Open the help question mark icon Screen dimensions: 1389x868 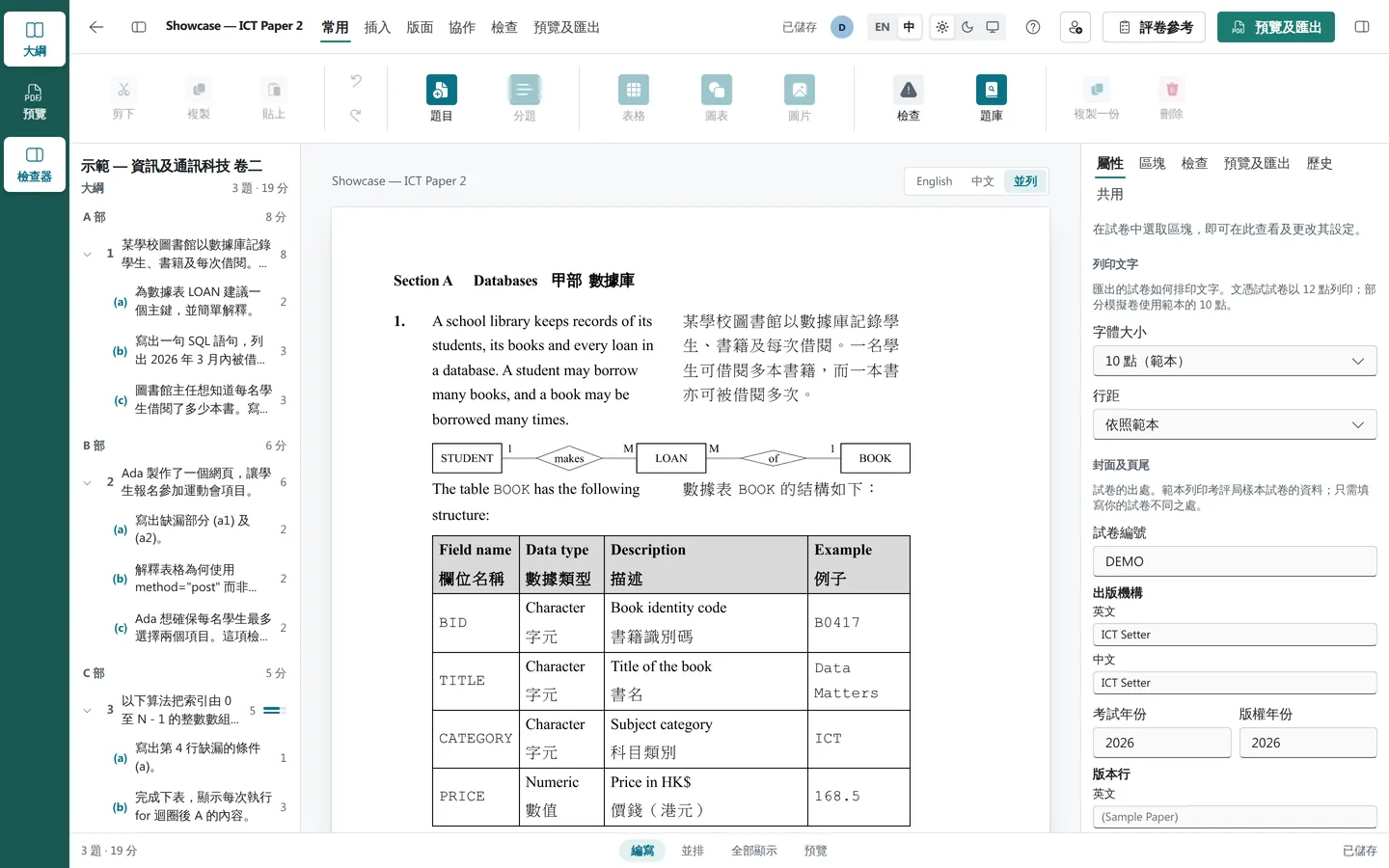pos(1033,27)
